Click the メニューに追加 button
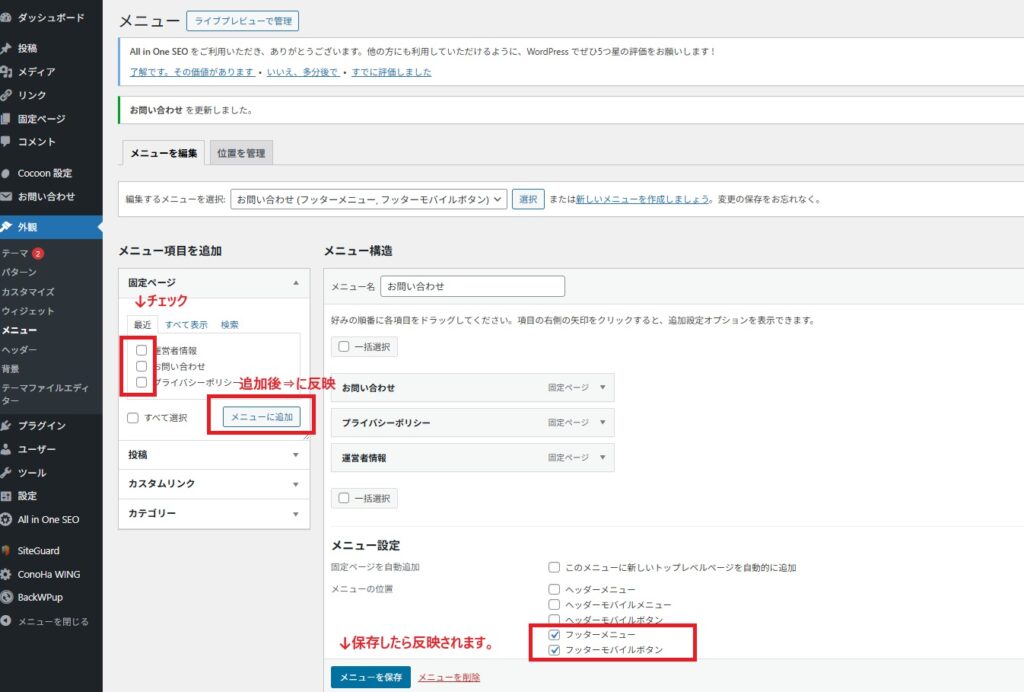 261,417
